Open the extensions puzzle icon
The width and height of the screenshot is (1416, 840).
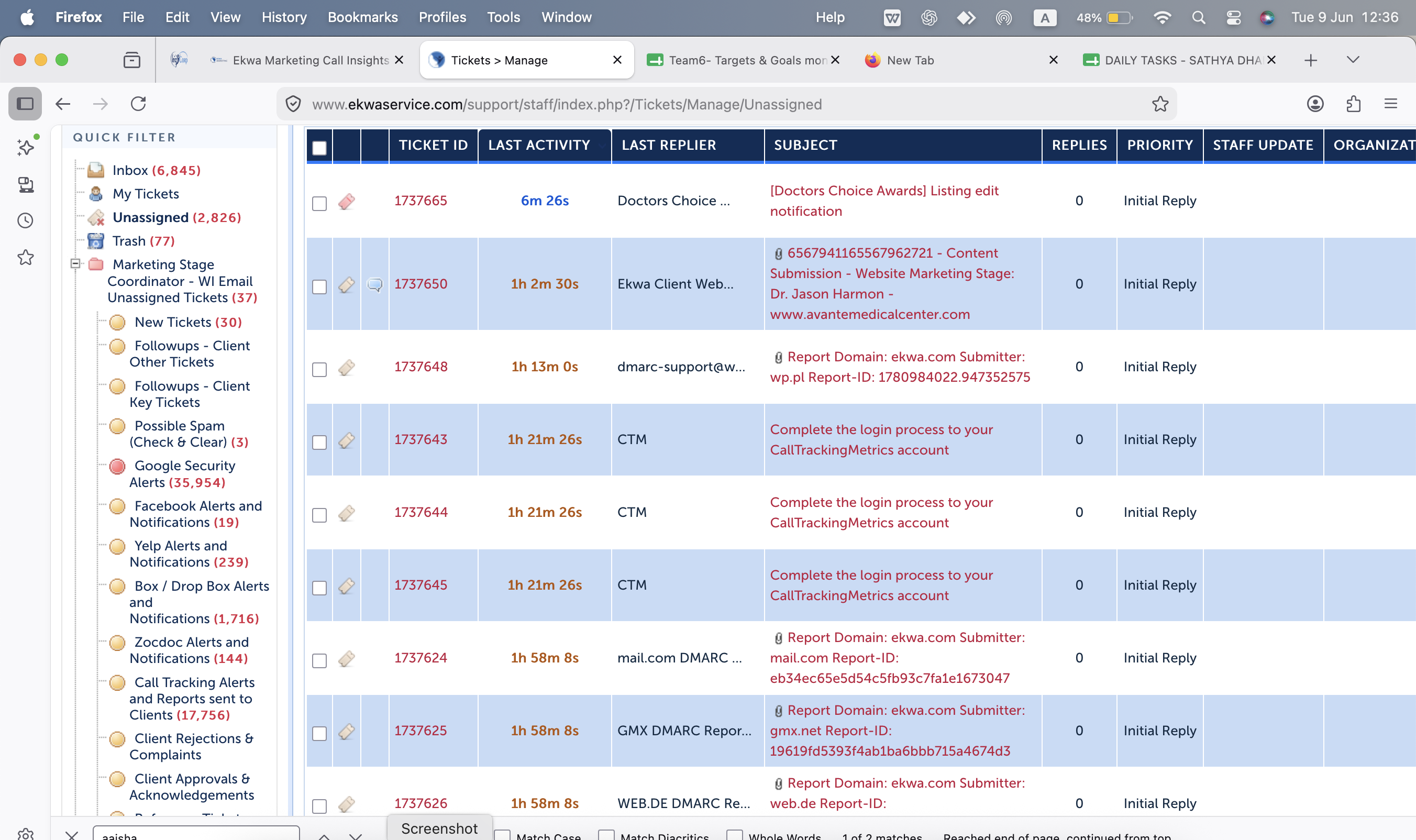[1353, 104]
